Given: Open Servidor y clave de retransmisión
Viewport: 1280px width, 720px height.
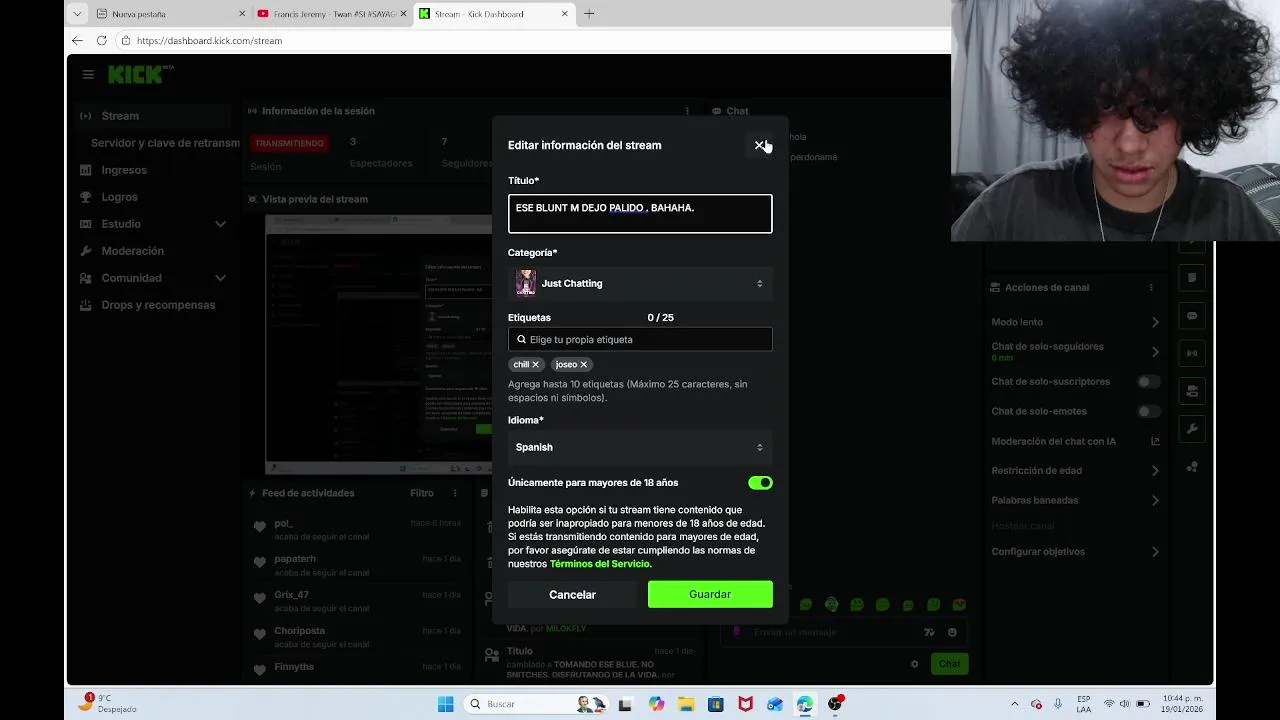Looking at the screenshot, I should point(165,143).
